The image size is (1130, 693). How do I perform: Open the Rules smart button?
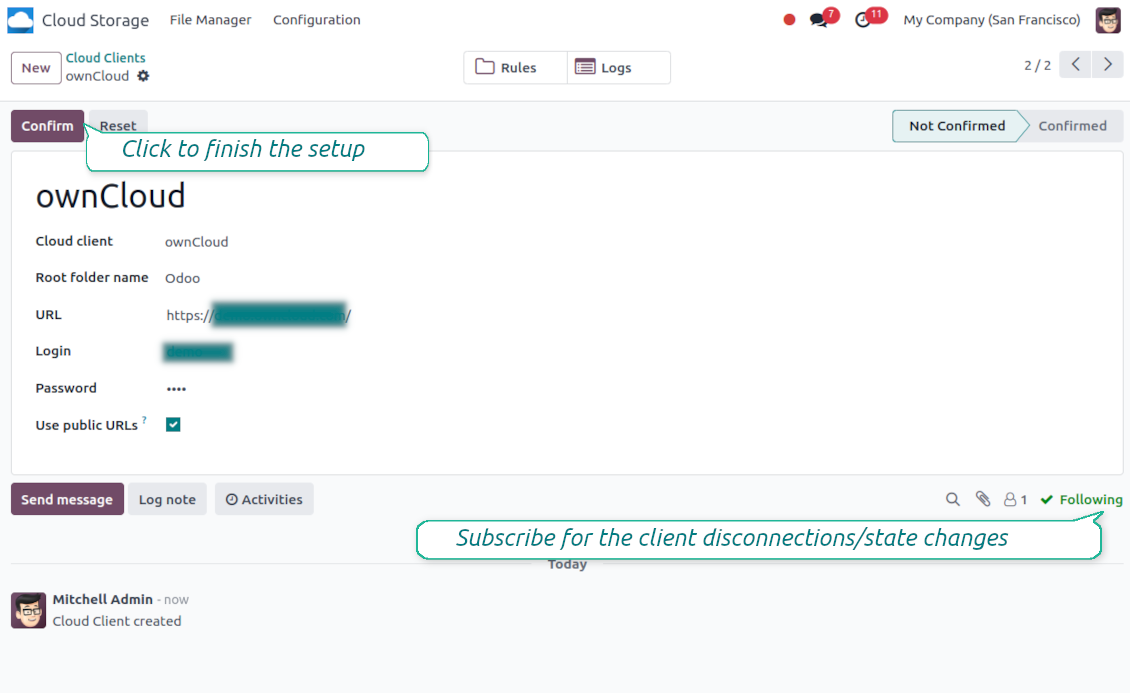(515, 68)
